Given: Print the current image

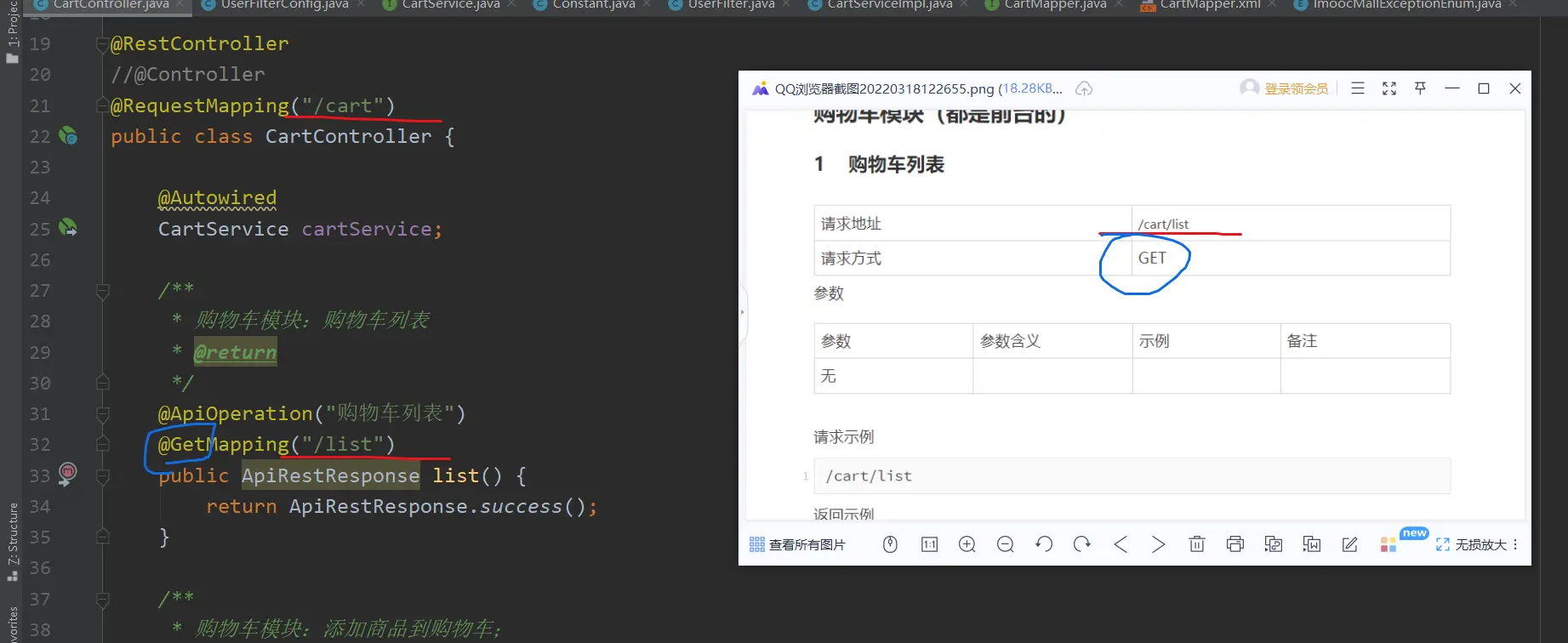Looking at the screenshot, I should 1235,544.
